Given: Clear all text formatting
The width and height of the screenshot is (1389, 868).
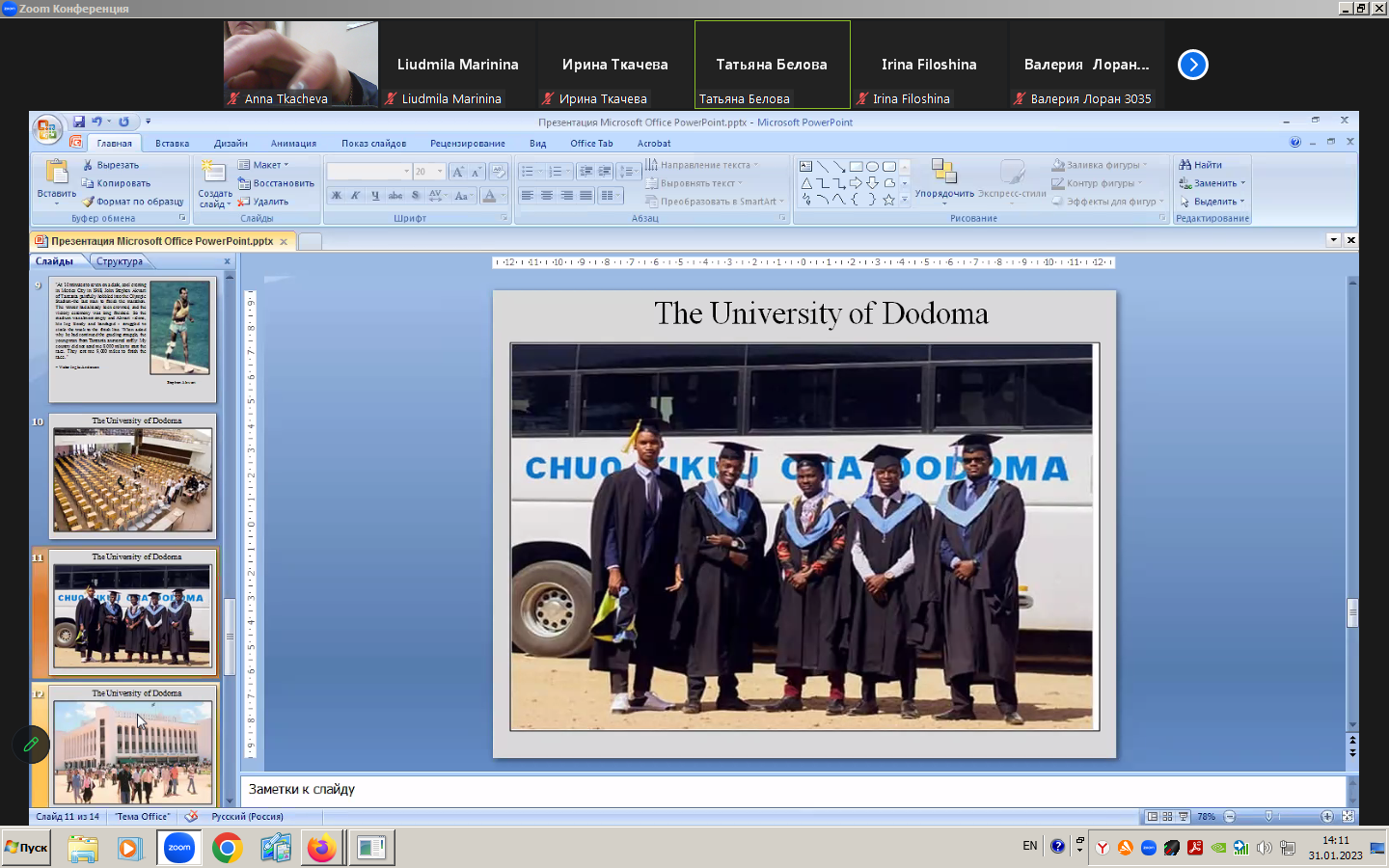Looking at the screenshot, I should 499,172.
